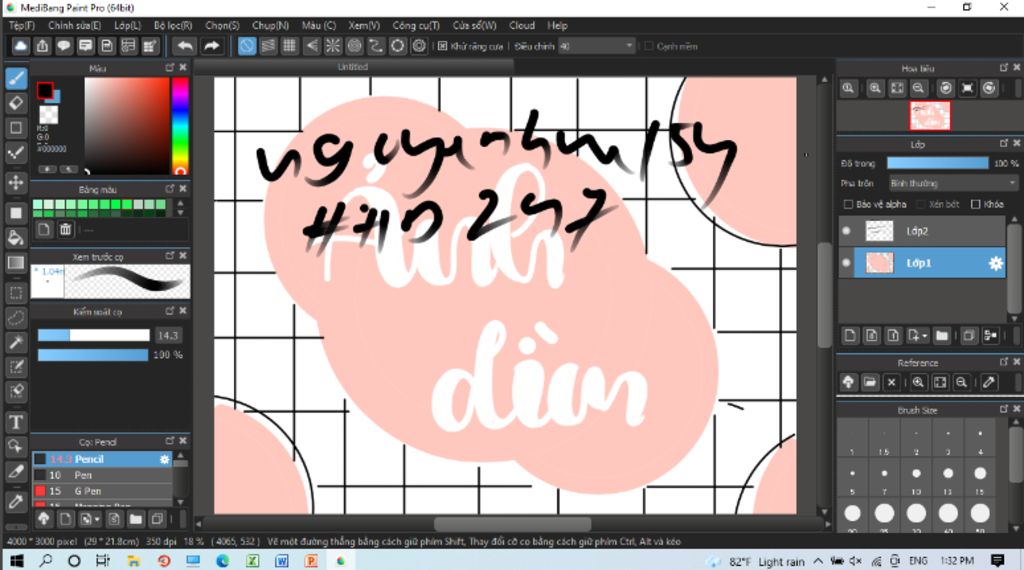The width and height of the screenshot is (1024, 570).
Task: Enable Bảo vệ alpha checkbox
Action: [x=848, y=204]
